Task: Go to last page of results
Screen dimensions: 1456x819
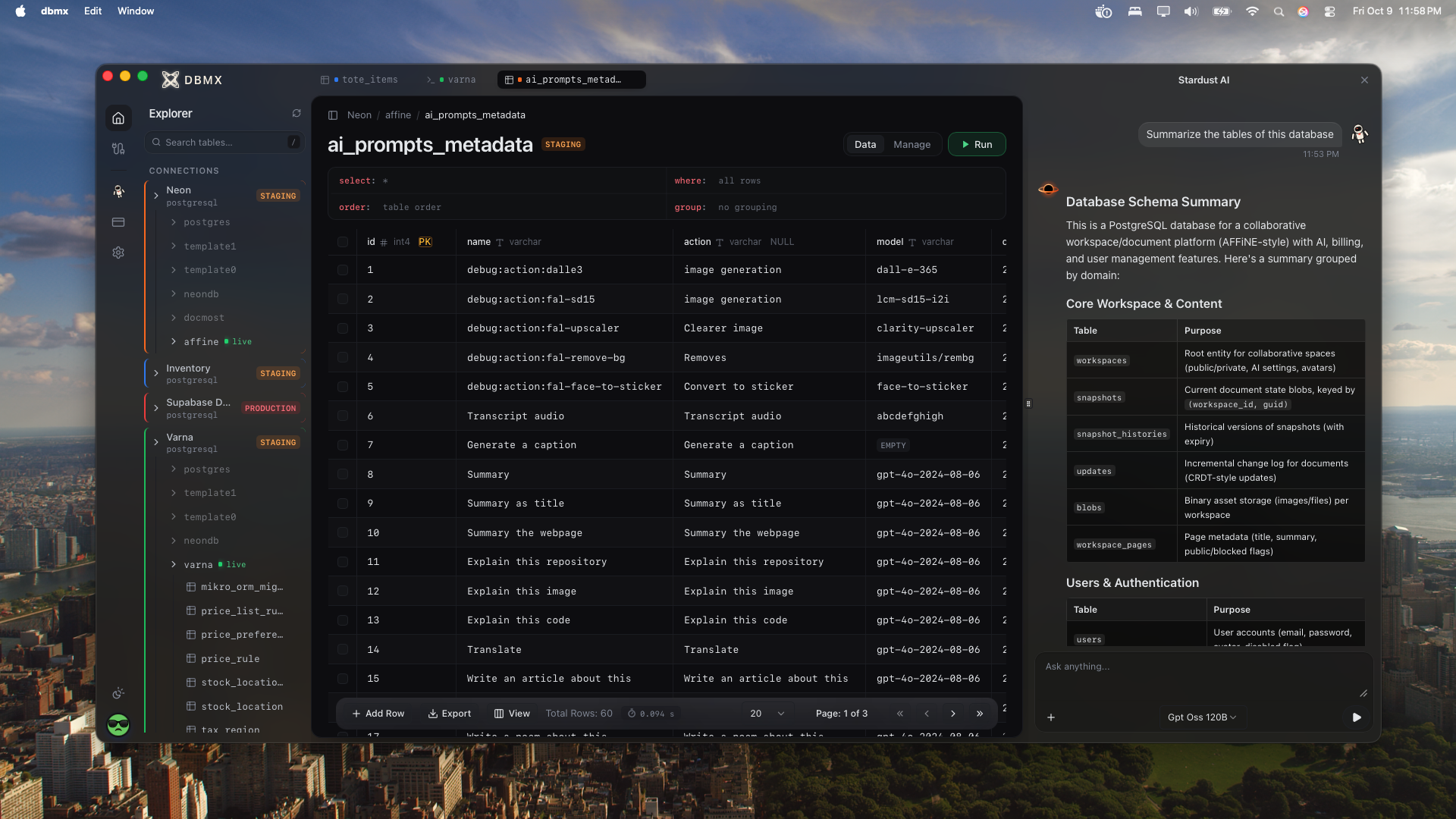Action: [x=980, y=714]
